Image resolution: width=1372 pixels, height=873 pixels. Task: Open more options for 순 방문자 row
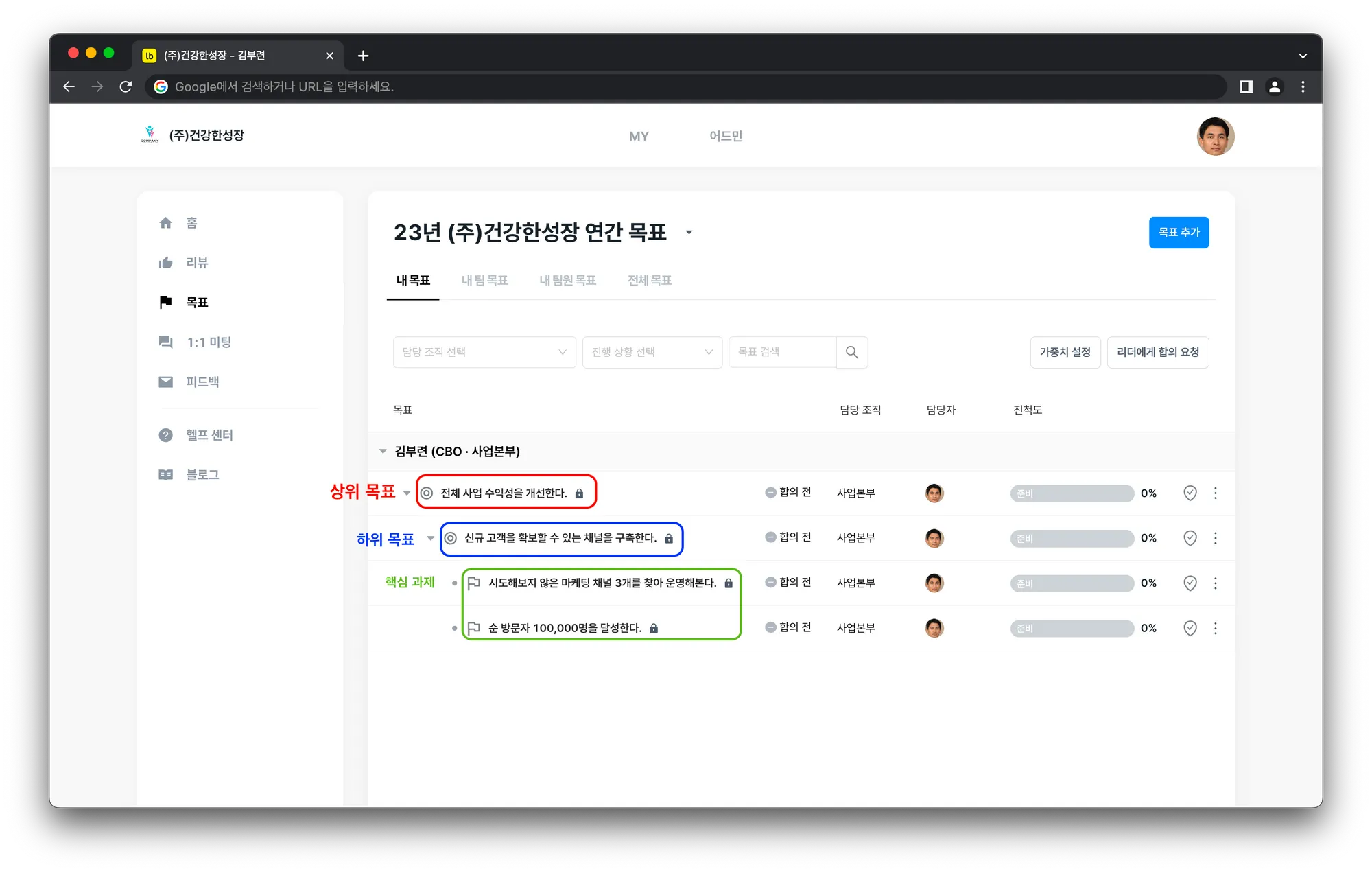click(1216, 629)
